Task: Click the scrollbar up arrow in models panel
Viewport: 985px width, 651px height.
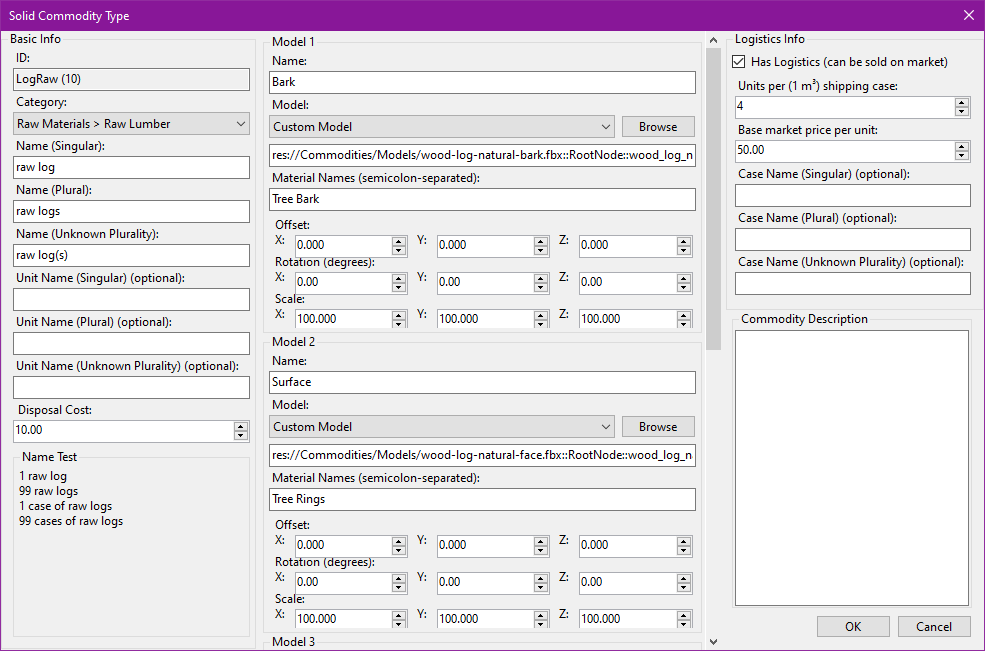Action: click(713, 40)
